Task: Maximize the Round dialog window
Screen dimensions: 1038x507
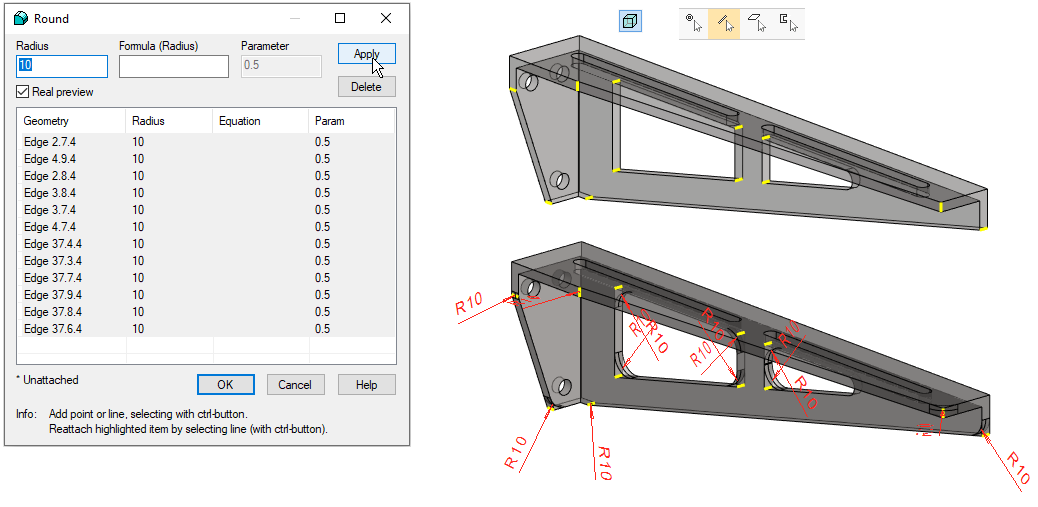Action: point(340,18)
